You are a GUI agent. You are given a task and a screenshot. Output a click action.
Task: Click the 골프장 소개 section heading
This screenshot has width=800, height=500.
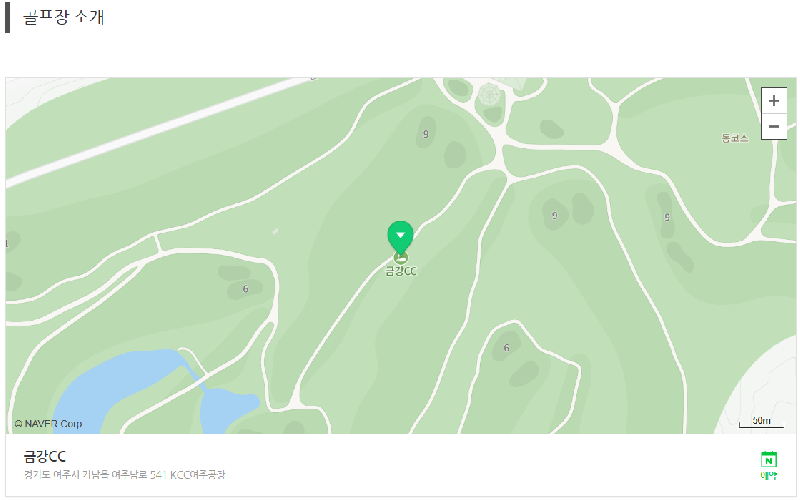pyautogui.click(x=64, y=17)
